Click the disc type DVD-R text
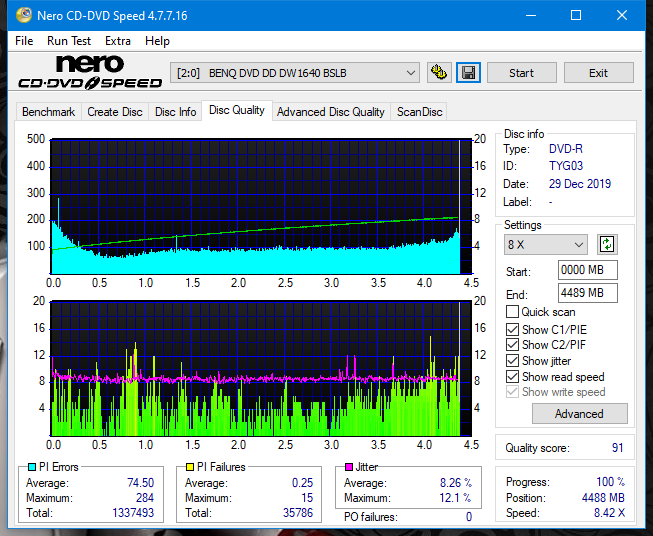Screen dimensions: 653x536 pyautogui.click(x=566, y=149)
